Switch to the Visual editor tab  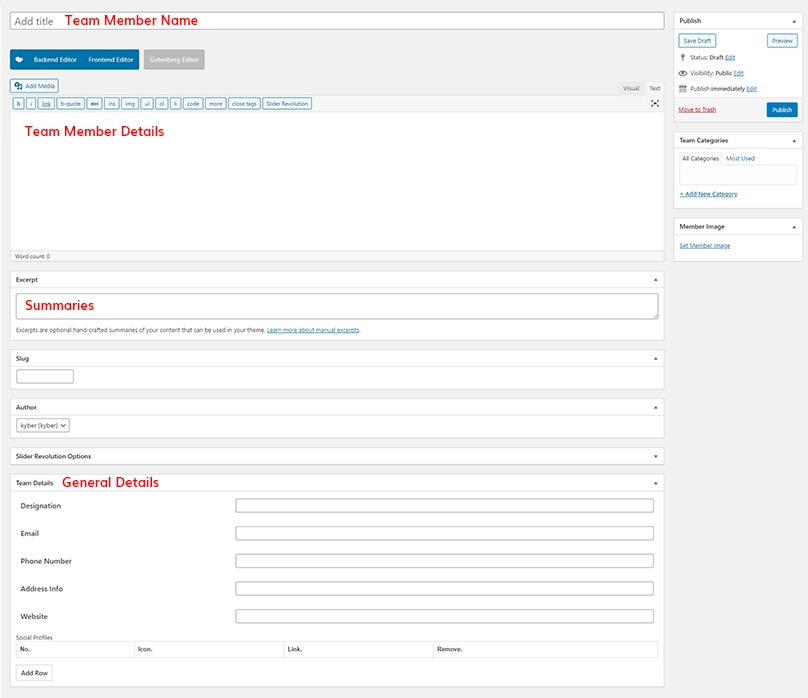tap(631, 88)
